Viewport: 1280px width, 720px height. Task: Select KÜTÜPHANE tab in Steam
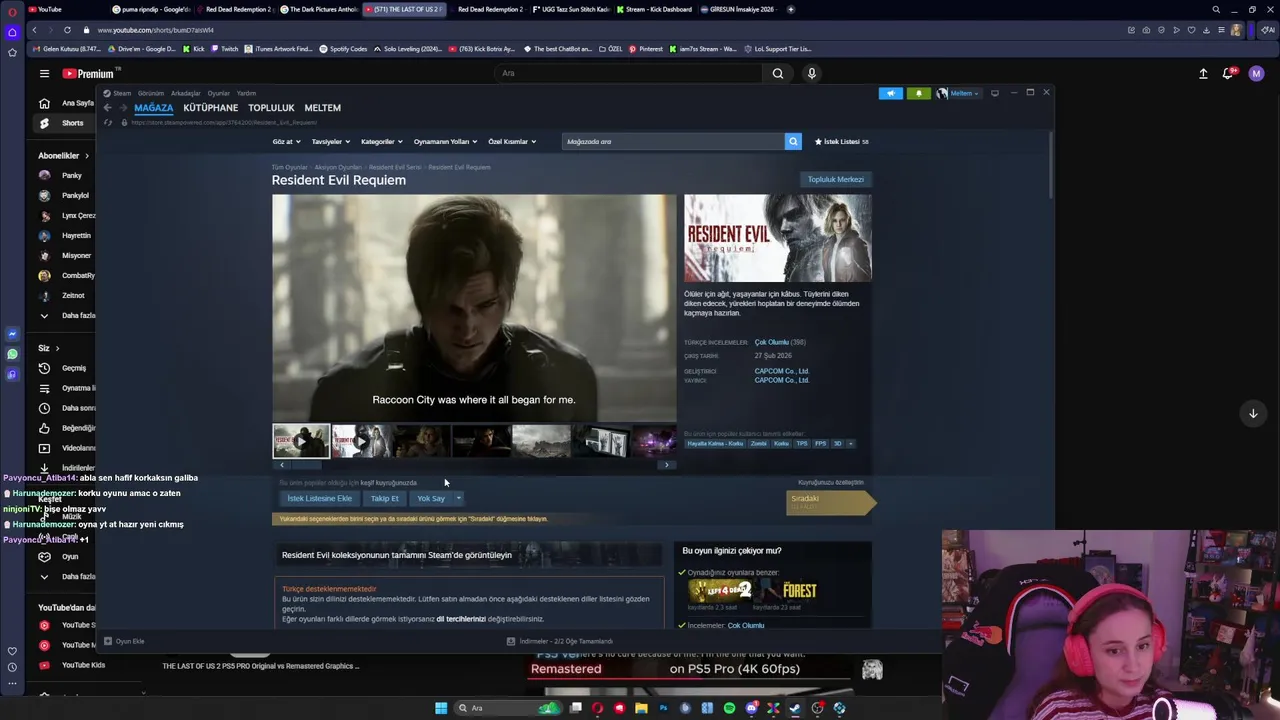point(211,108)
